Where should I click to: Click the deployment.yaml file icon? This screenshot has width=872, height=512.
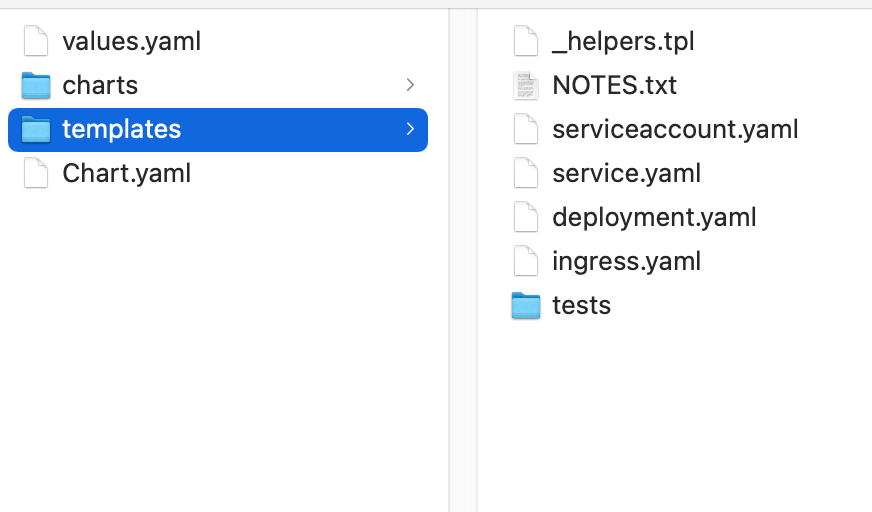526,217
